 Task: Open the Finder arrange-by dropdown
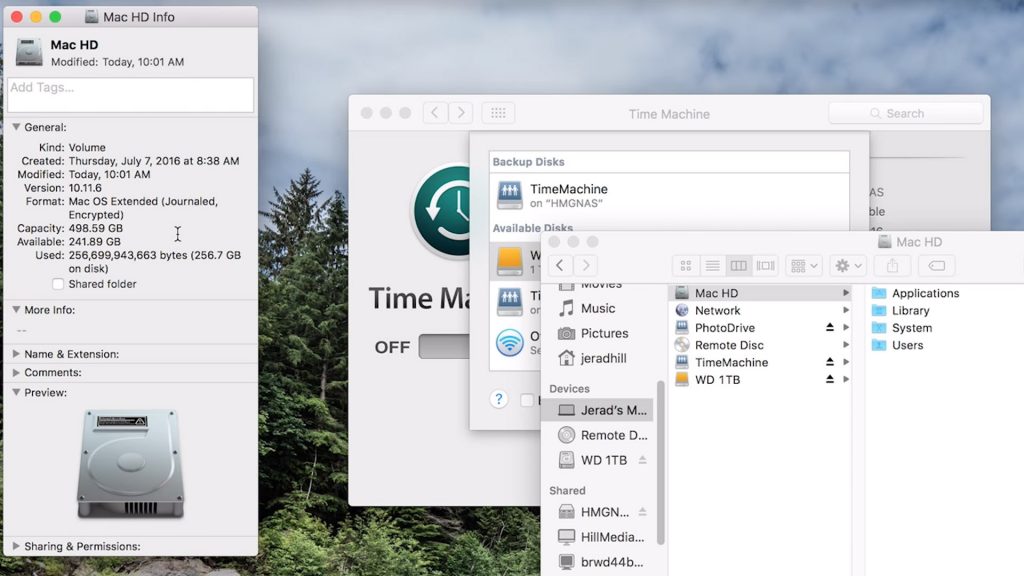pyautogui.click(x=804, y=266)
